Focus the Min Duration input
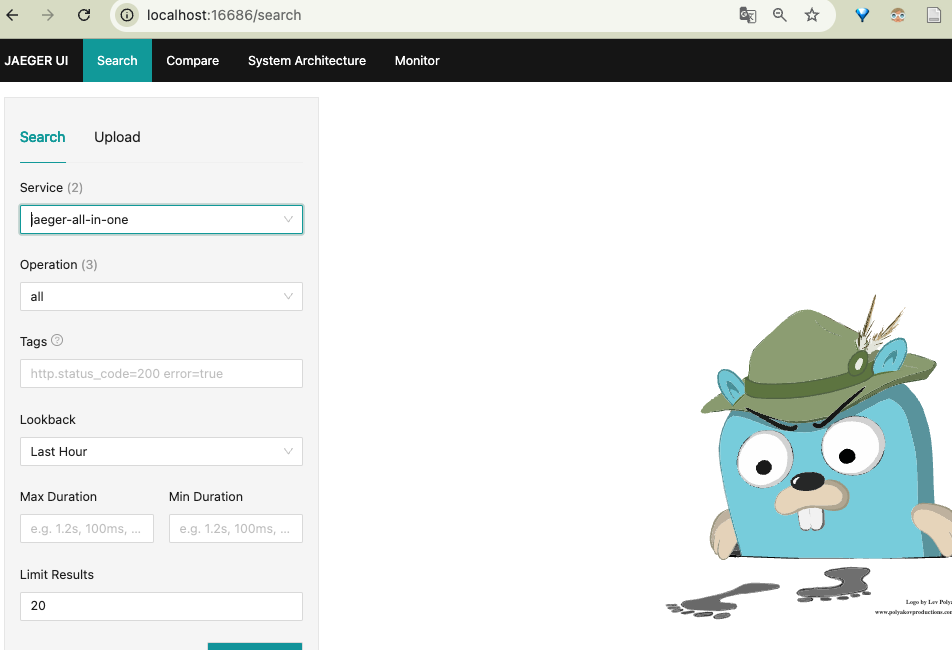The width and height of the screenshot is (952, 650). 236,529
